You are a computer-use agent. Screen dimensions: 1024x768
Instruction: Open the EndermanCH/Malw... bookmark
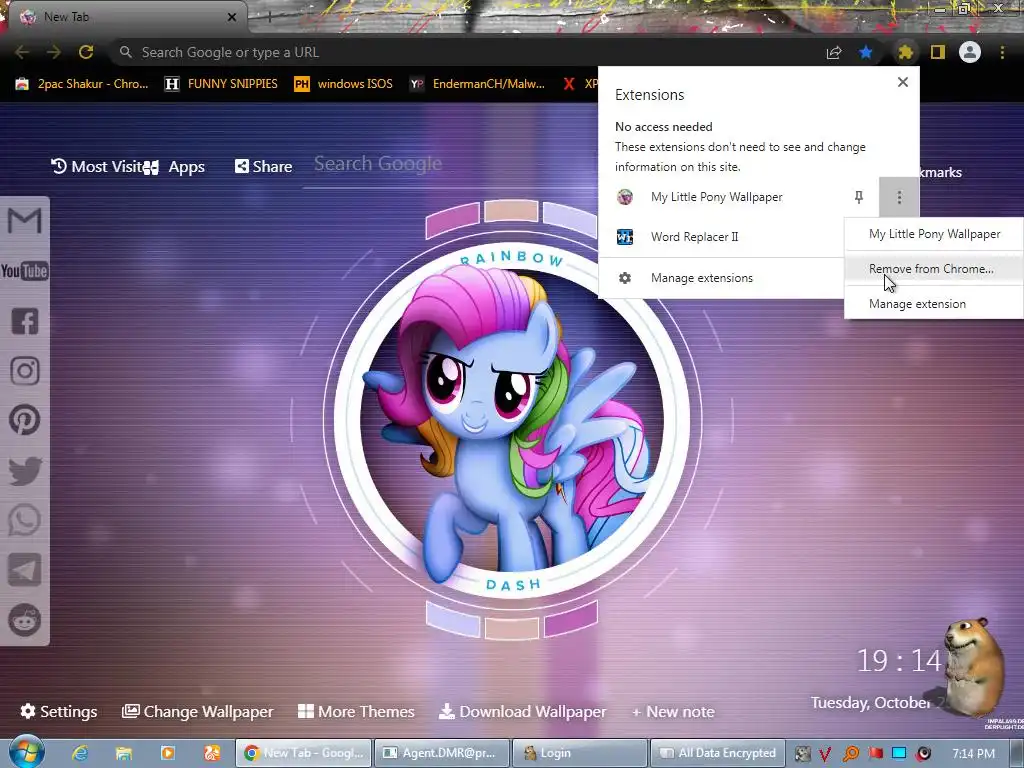(477, 84)
